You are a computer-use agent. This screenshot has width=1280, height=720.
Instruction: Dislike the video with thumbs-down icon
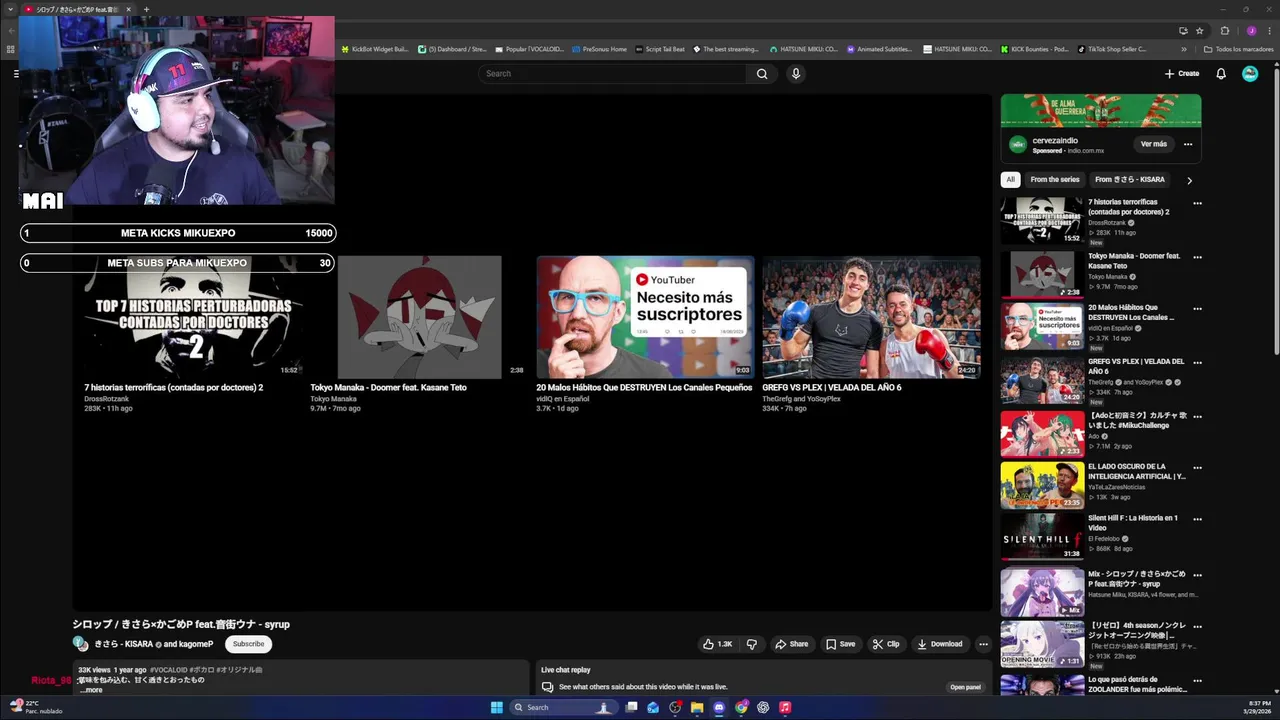752,644
